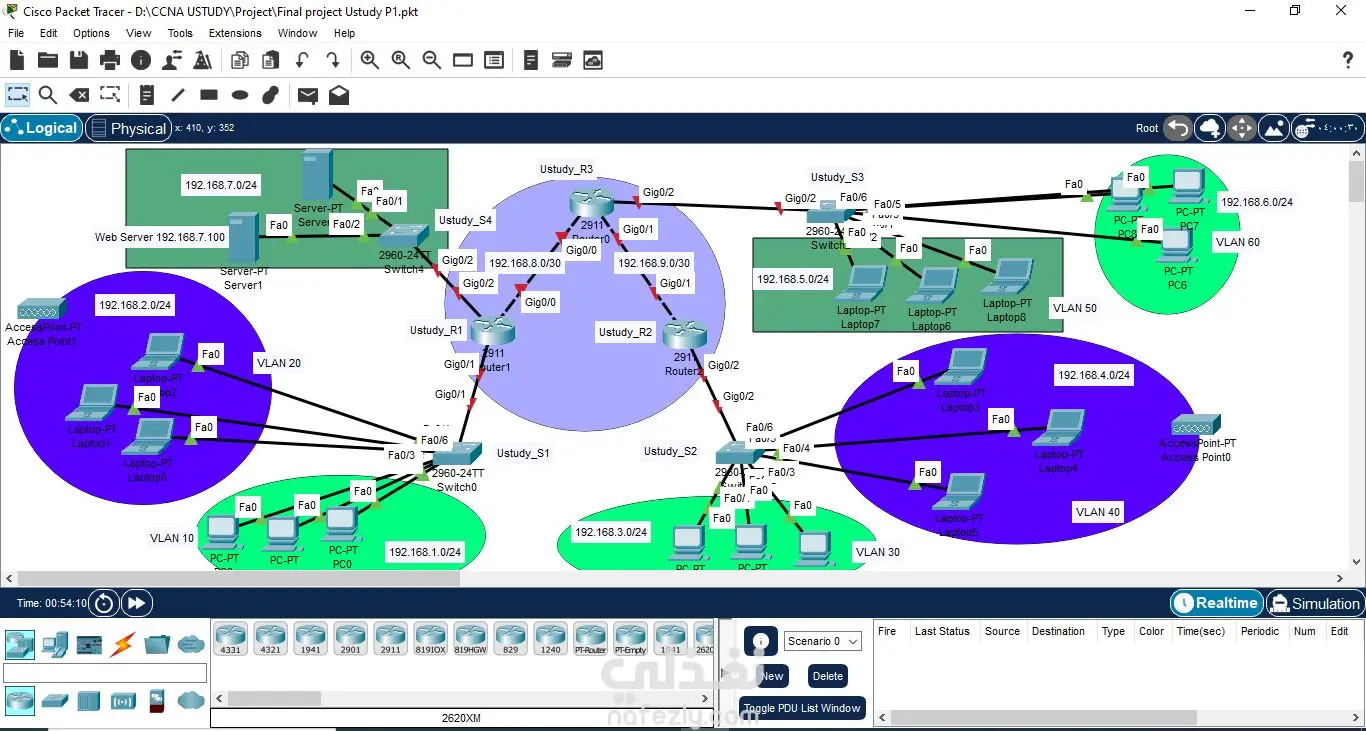
Task: Switch to Physical workspace view
Action: 127,128
